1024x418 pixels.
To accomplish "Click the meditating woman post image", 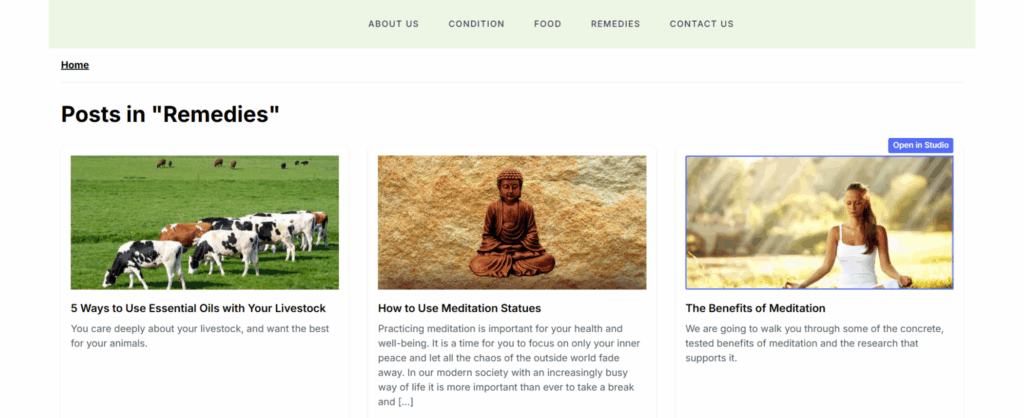I will pyautogui.click(x=819, y=222).
